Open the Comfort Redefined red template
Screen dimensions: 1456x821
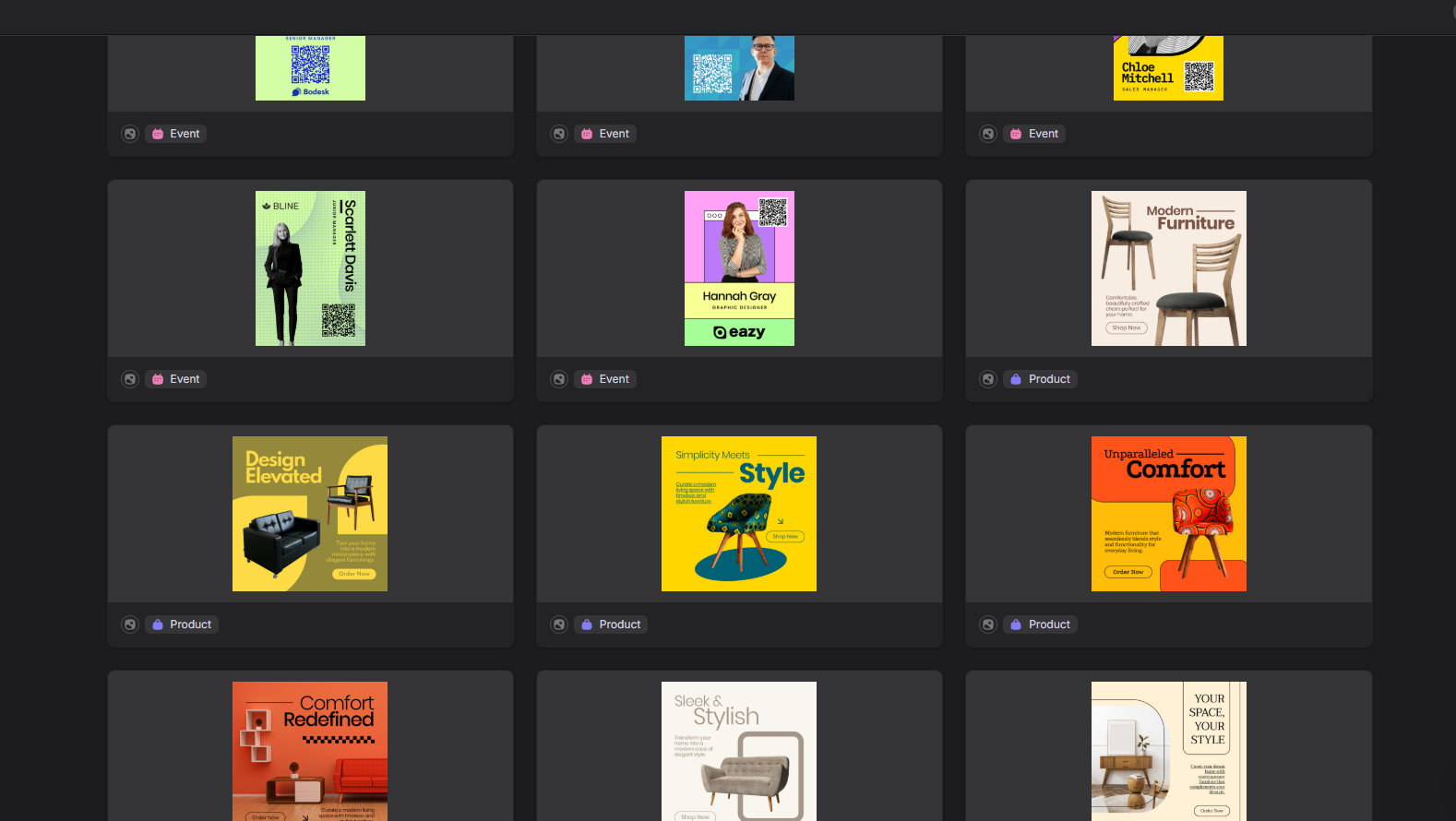coord(310,751)
